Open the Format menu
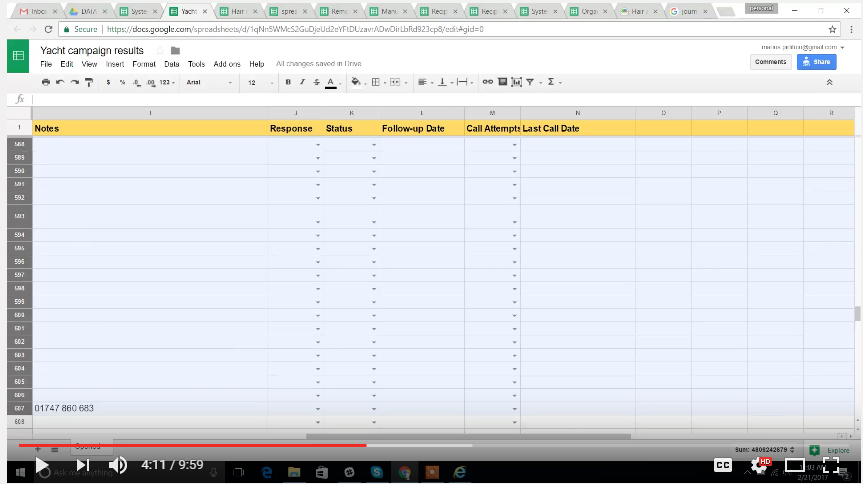 tap(144, 64)
